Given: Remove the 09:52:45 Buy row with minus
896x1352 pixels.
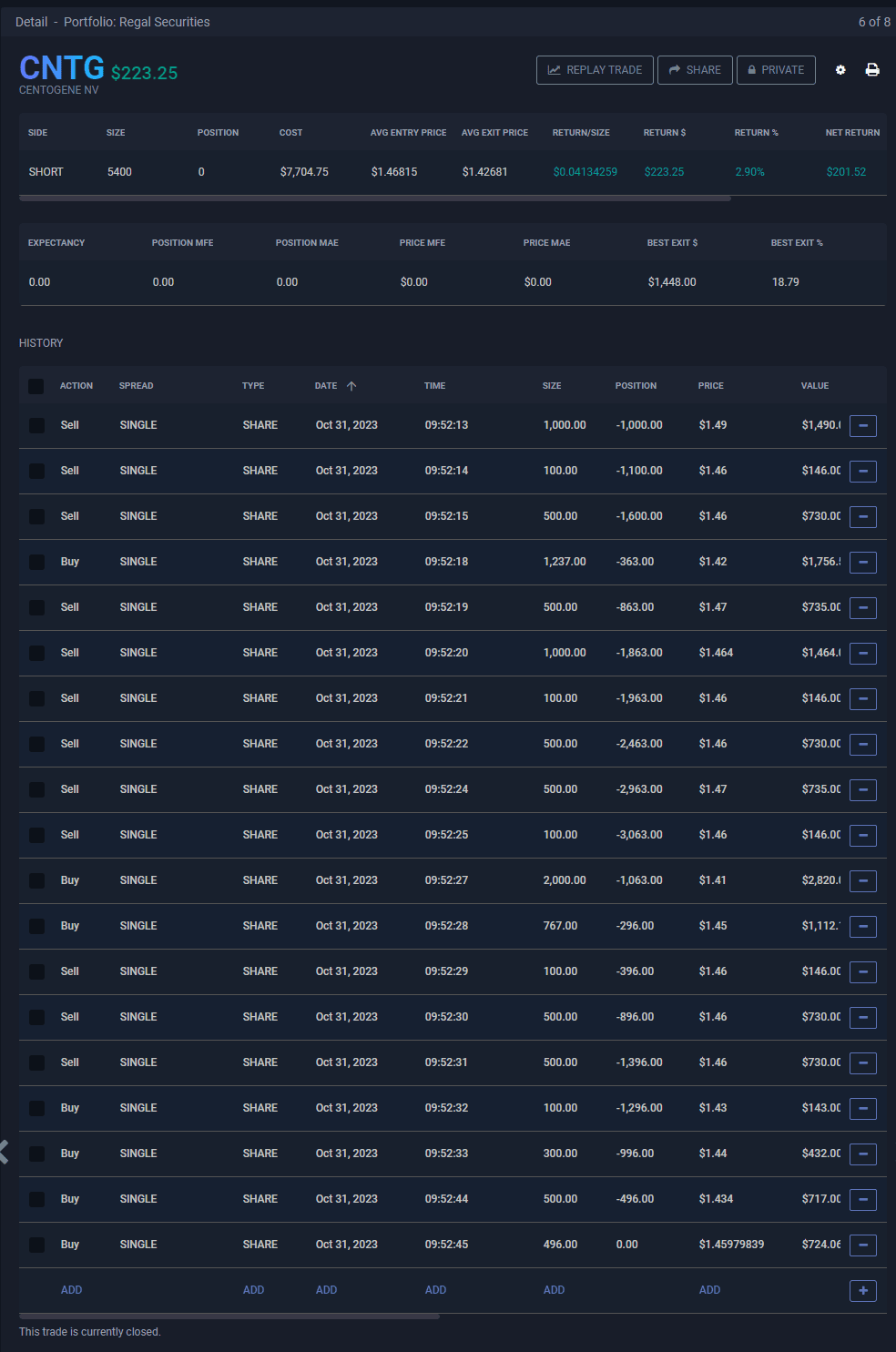Looking at the screenshot, I should click(863, 1245).
